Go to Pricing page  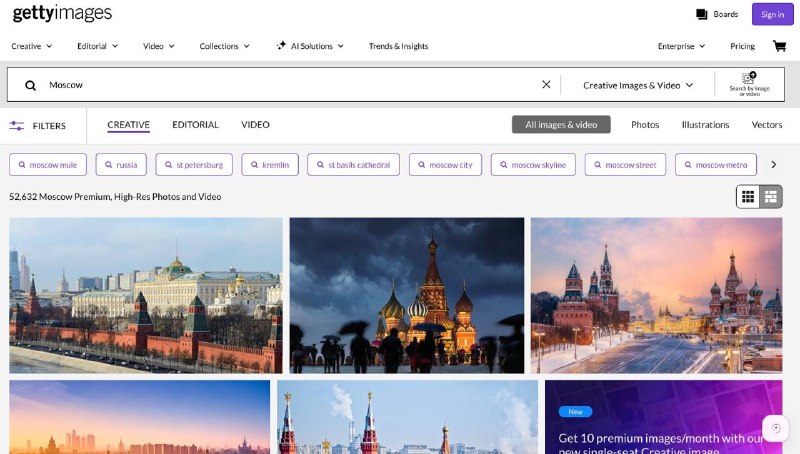(x=742, y=46)
